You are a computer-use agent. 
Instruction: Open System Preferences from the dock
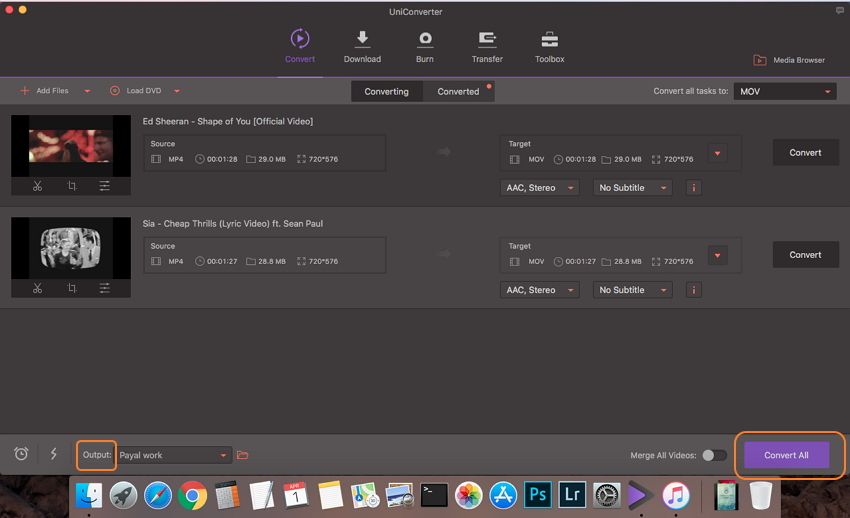click(x=607, y=495)
